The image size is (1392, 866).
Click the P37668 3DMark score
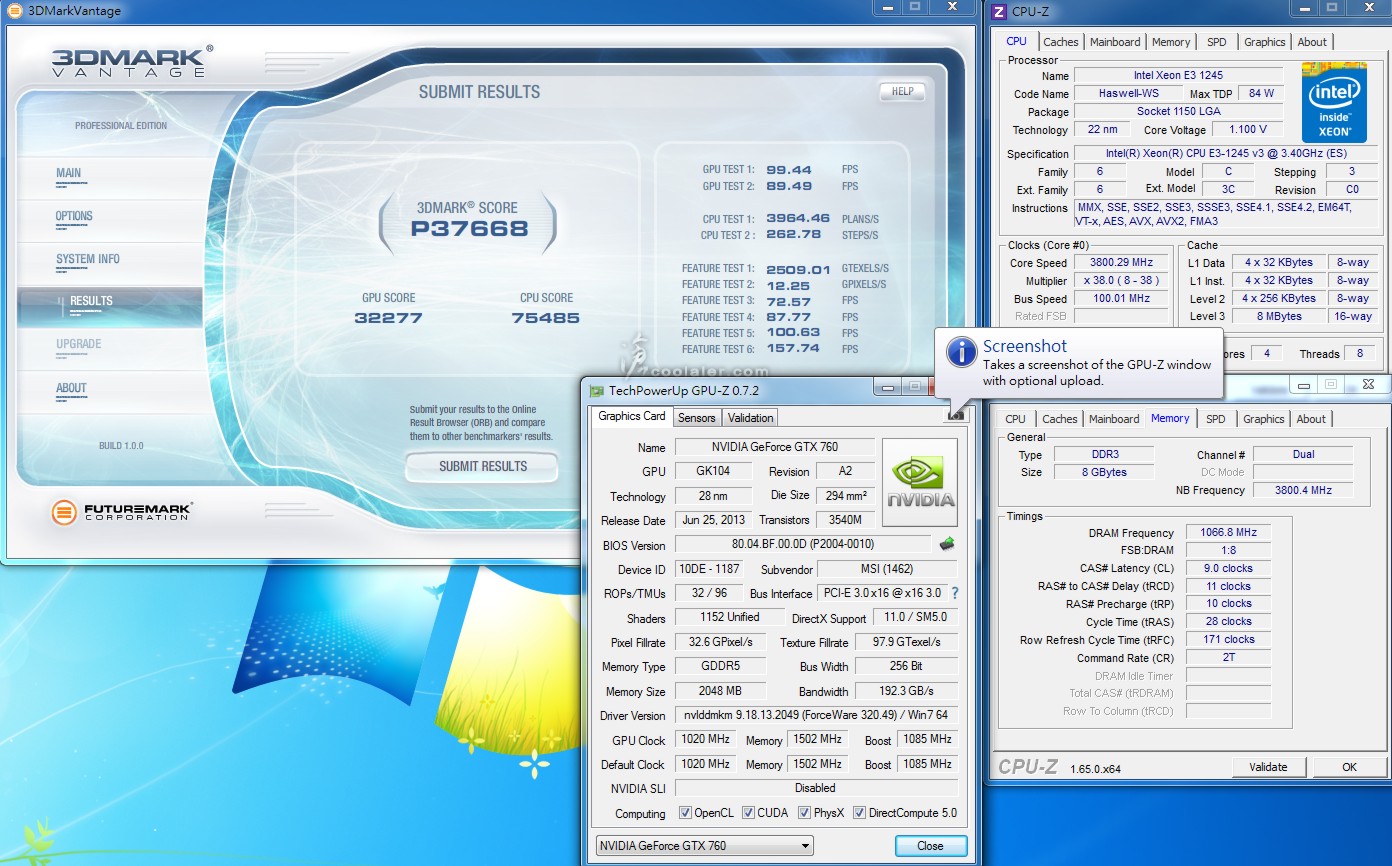point(469,228)
